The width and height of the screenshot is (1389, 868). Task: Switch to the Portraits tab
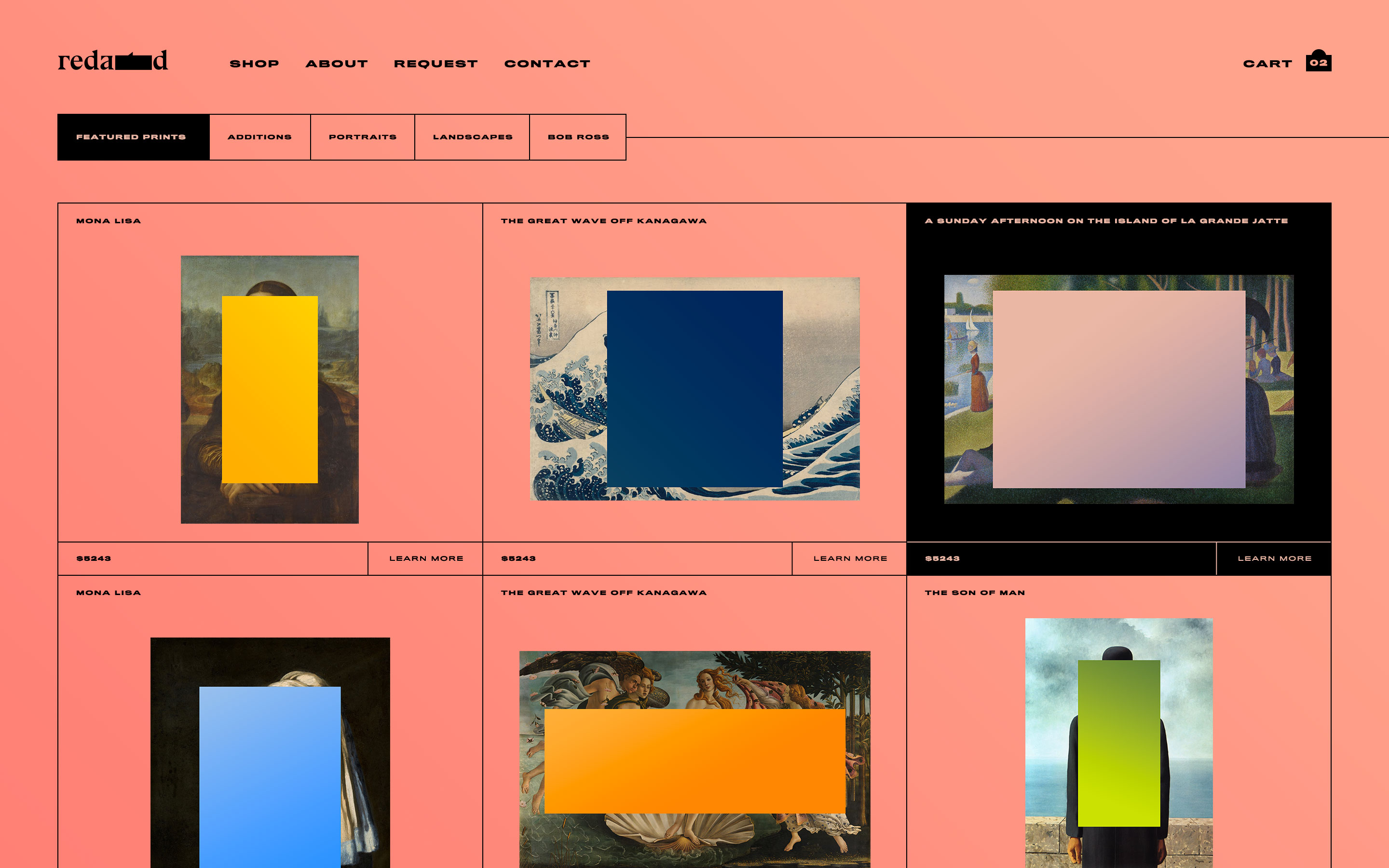pos(362,137)
